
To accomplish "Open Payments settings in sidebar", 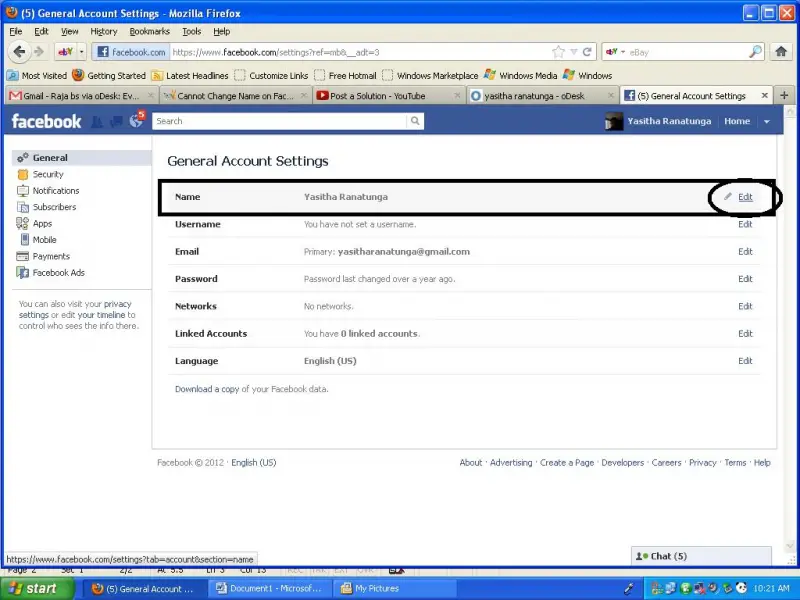I will [51, 256].
